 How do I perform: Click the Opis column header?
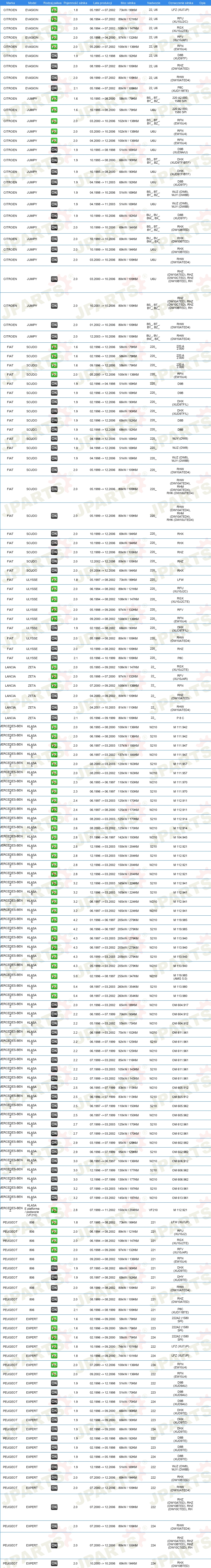202,3
